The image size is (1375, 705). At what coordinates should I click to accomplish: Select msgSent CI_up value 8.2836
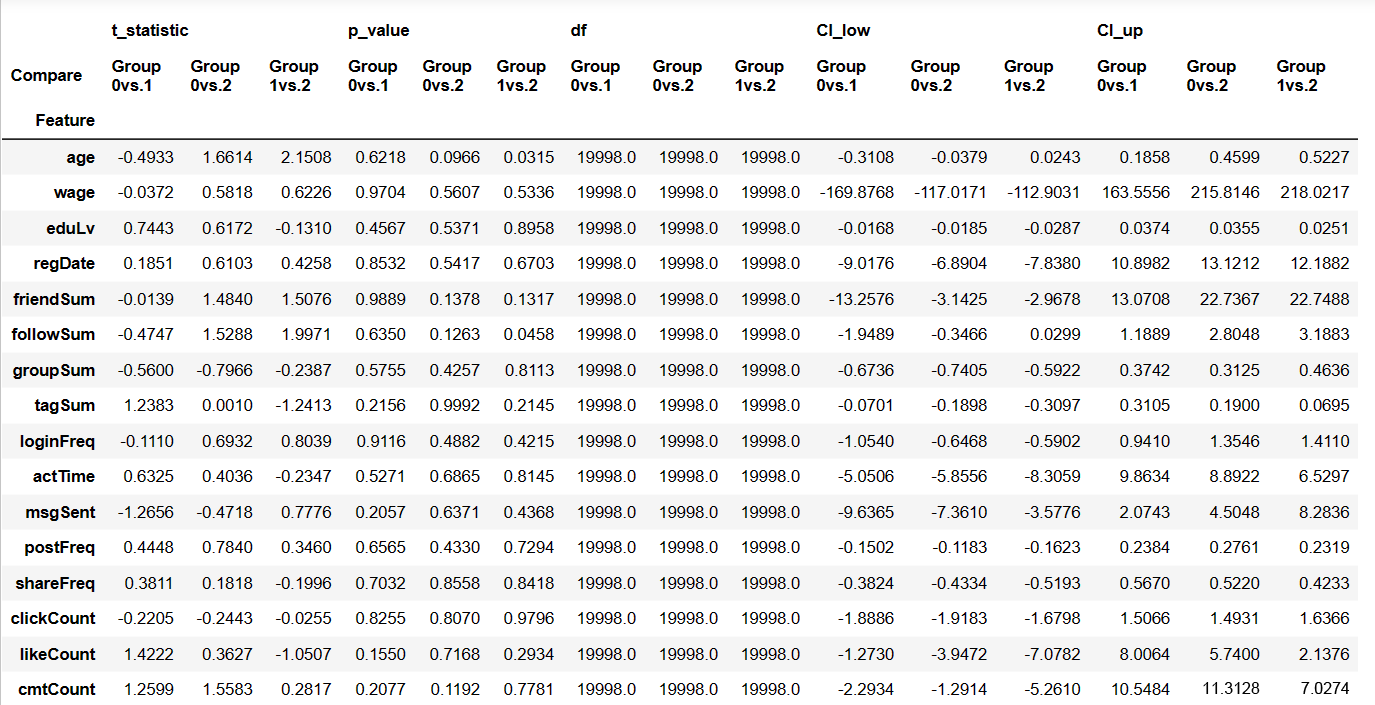(x=1326, y=512)
